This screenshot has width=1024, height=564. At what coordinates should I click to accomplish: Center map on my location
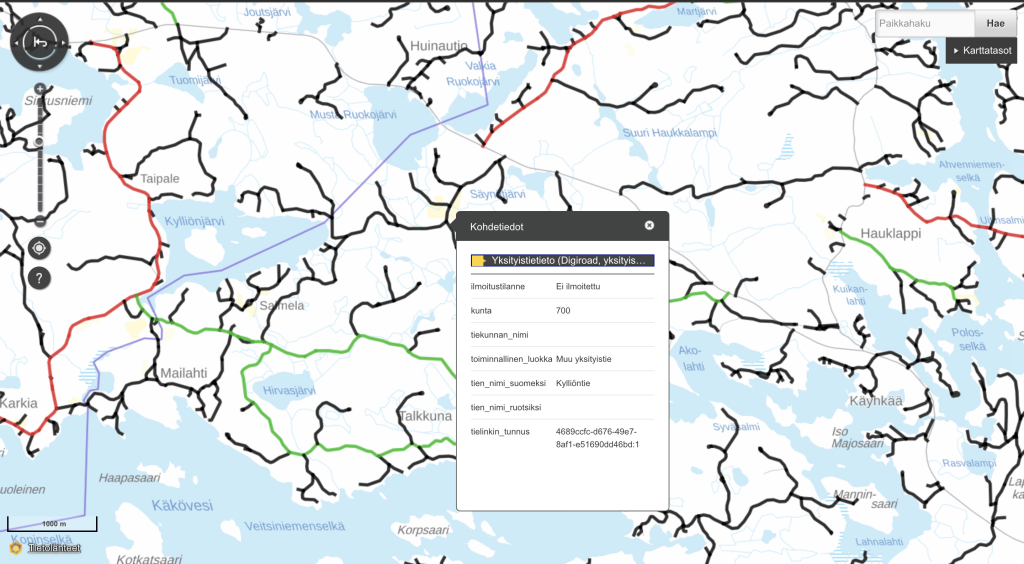click(x=39, y=248)
